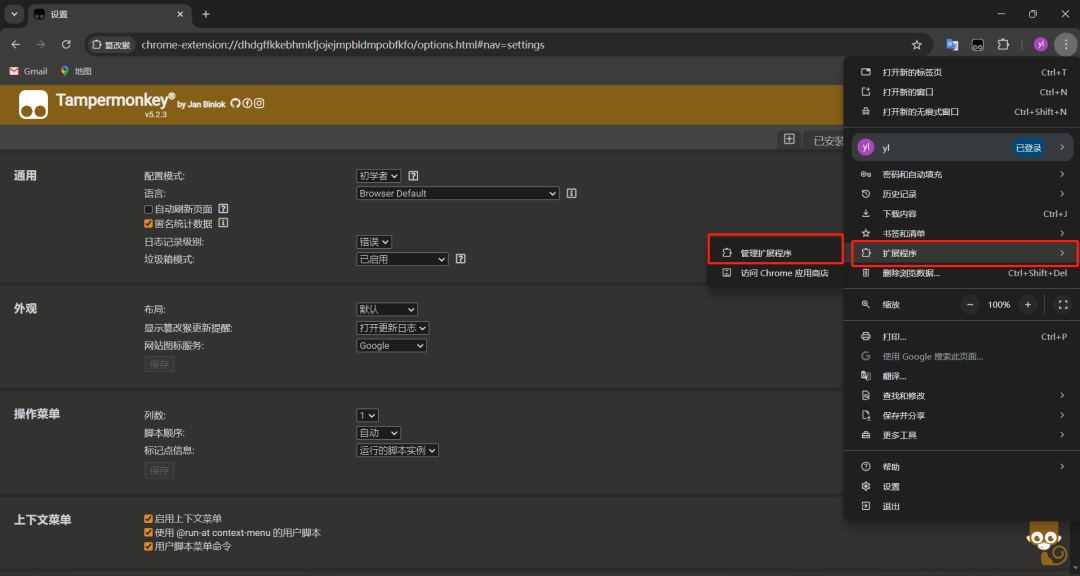Viewport: 1080px width, 576px height.
Task: Reload the current page
Action: coord(66,45)
